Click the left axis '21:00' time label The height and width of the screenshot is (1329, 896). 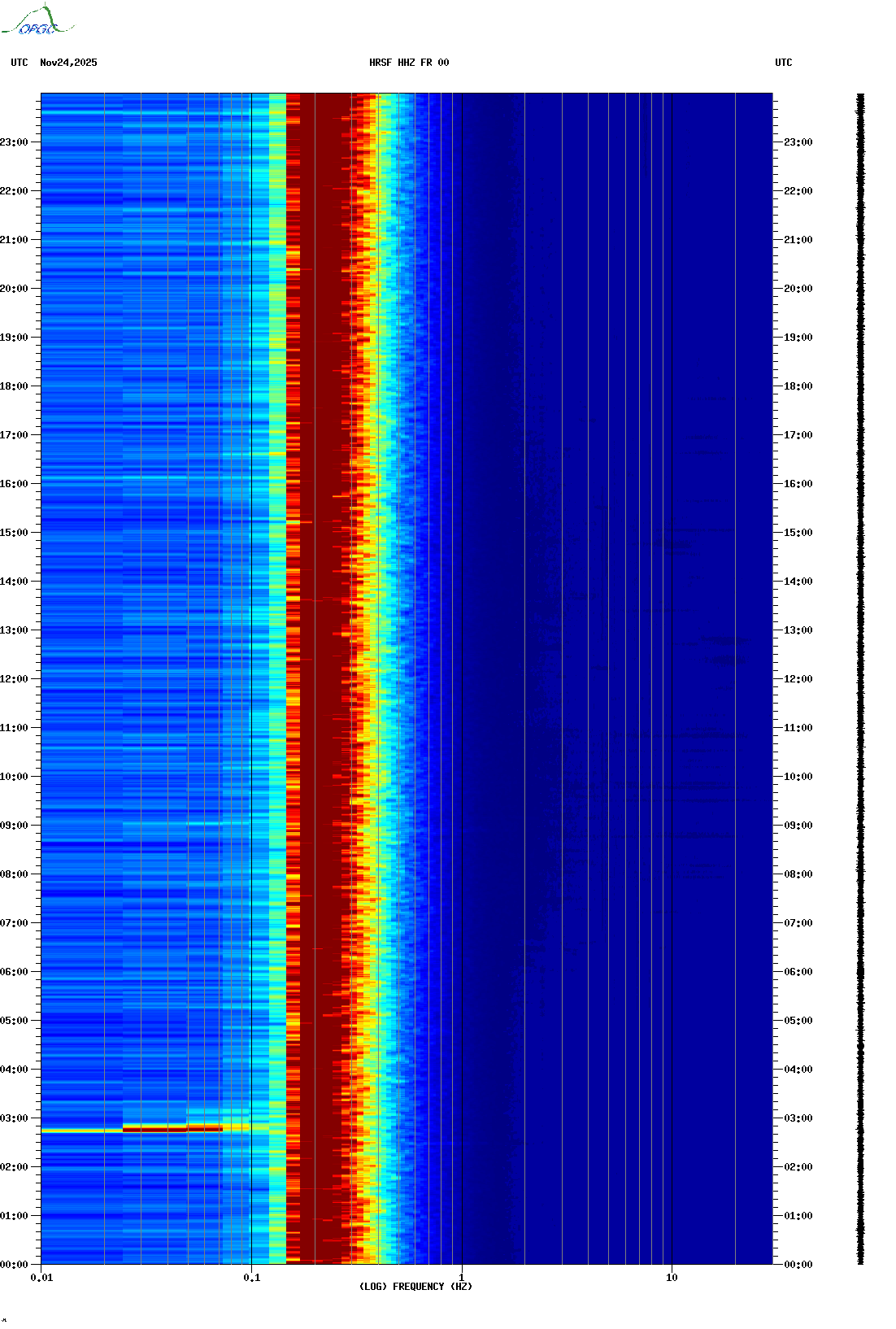coord(14,240)
